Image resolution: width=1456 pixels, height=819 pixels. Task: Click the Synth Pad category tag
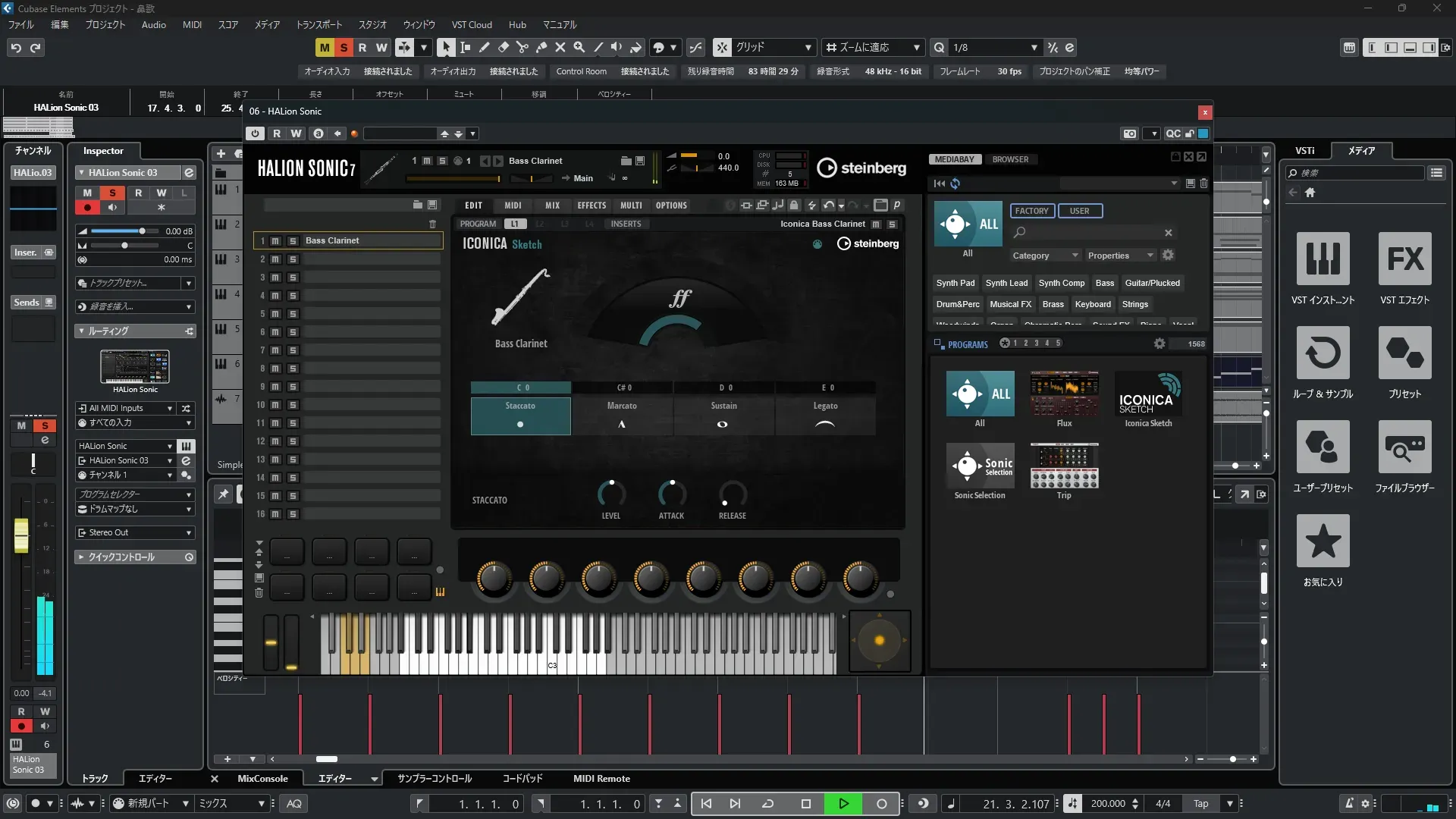tap(955, 283)
